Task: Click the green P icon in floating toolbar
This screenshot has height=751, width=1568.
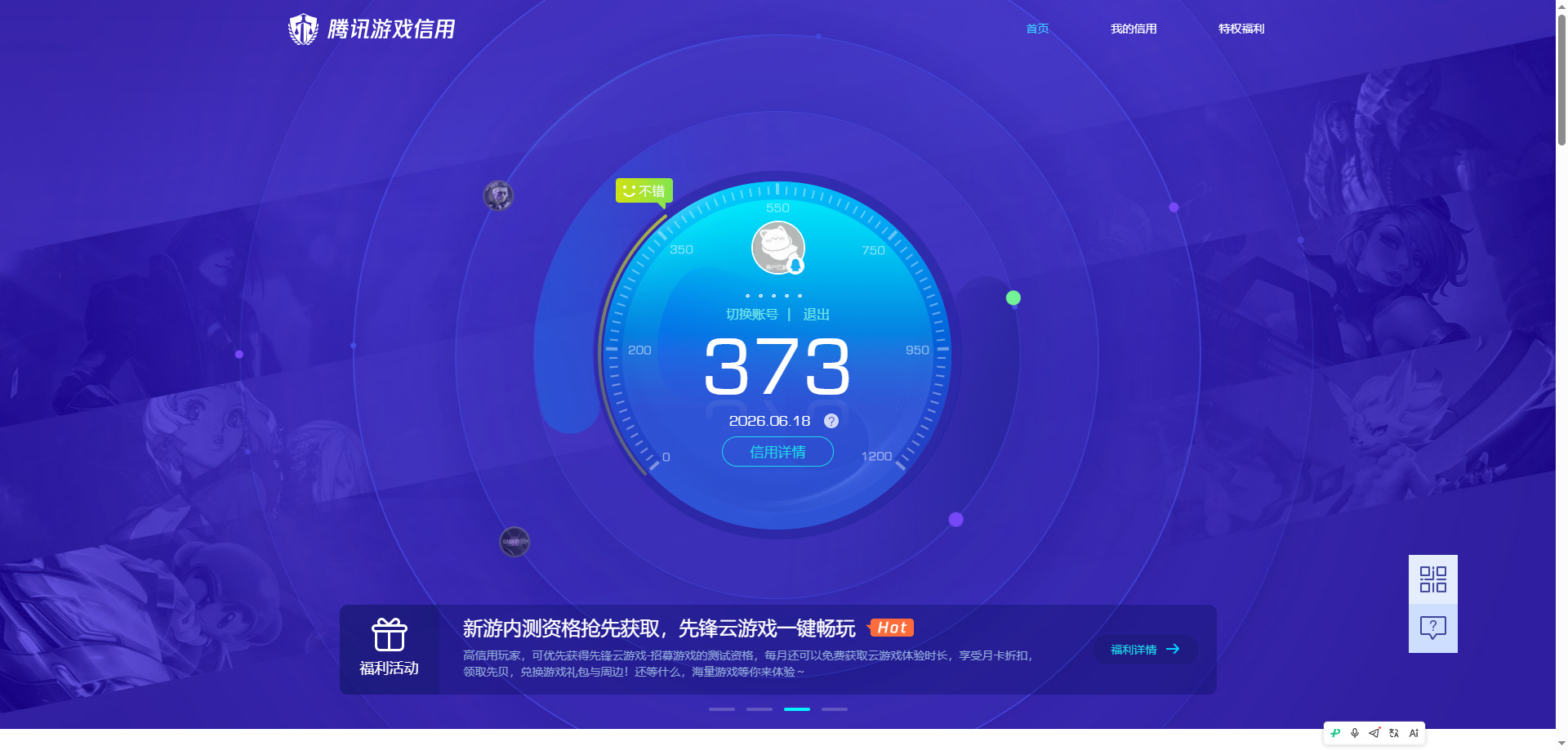Action: coord(1335,733)
